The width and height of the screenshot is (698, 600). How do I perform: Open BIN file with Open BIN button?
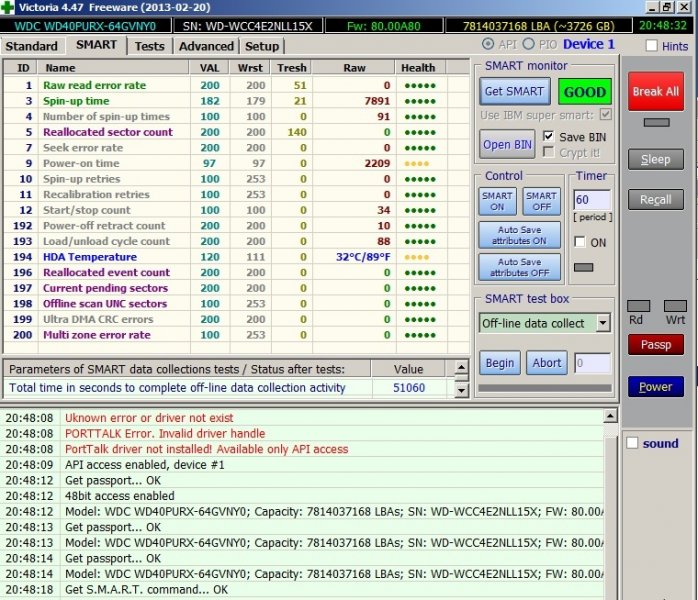(x=507, y=144)
